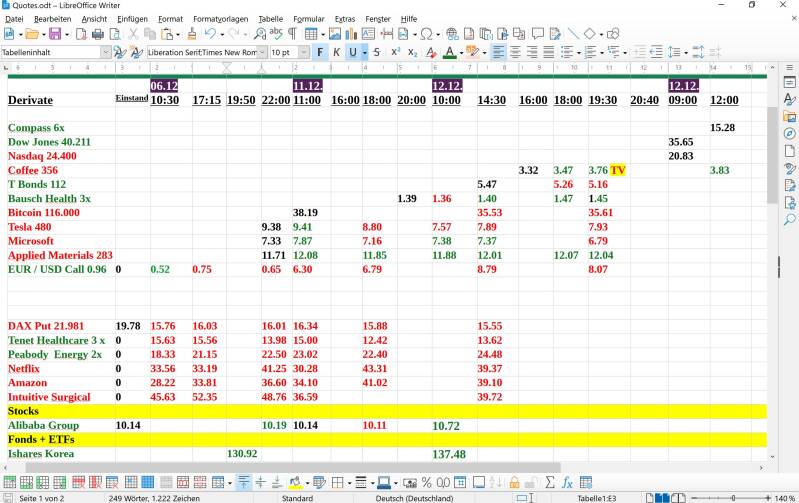Clear direct formatting
This screenshot has width=799, height=503.
coord(431,52)
